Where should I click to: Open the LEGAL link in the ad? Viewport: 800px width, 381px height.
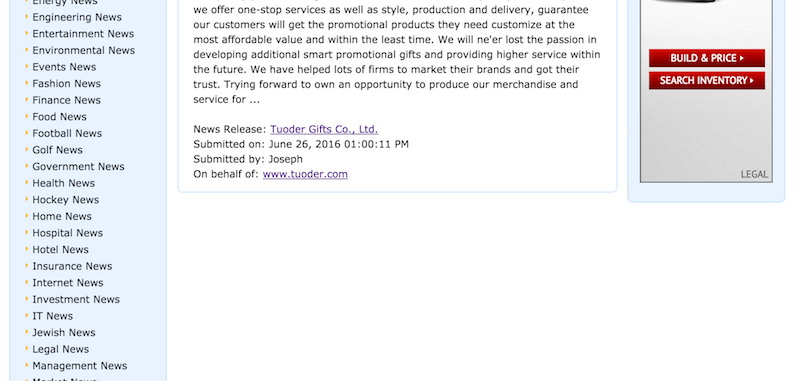(x=754, y=174)
